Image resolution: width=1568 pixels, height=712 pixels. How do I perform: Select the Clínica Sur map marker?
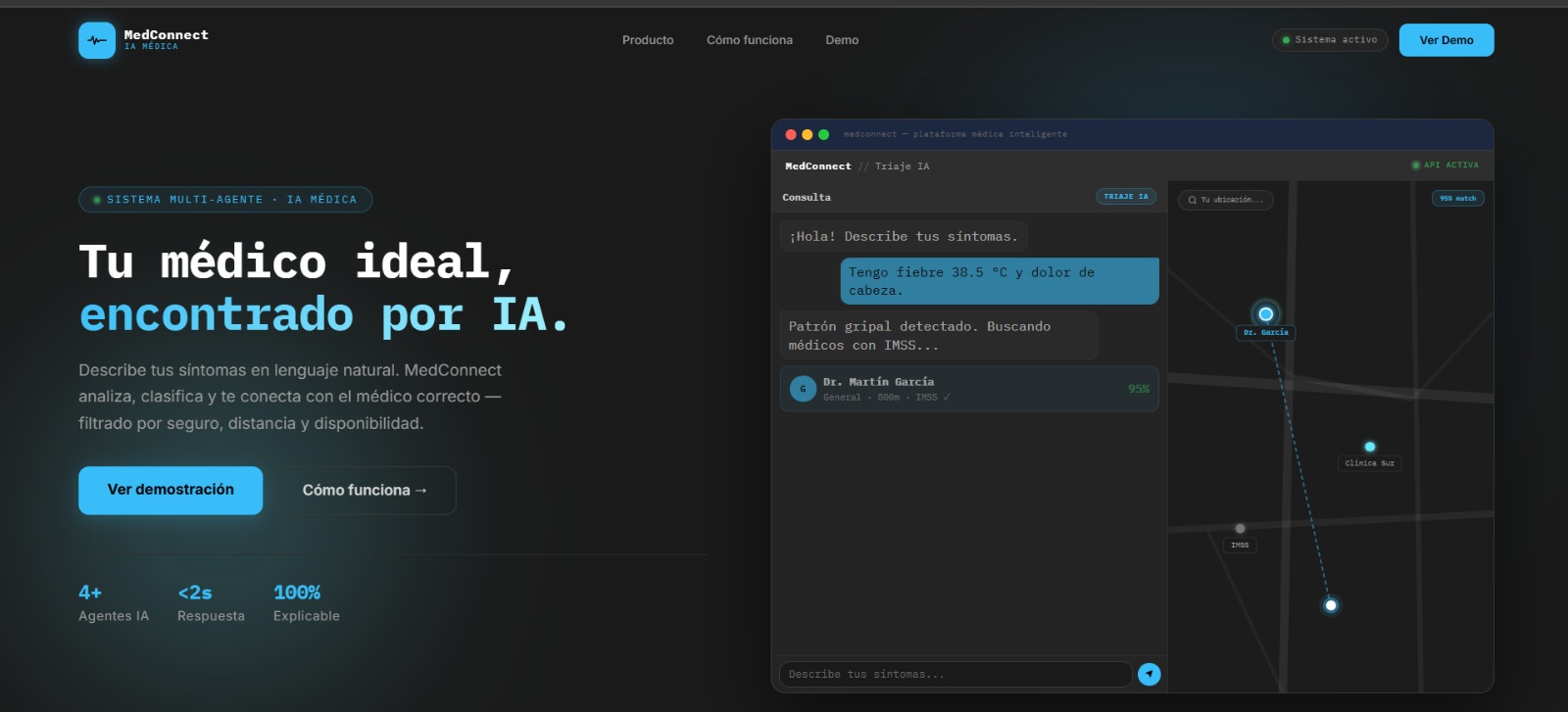(x=1370, y=447)
